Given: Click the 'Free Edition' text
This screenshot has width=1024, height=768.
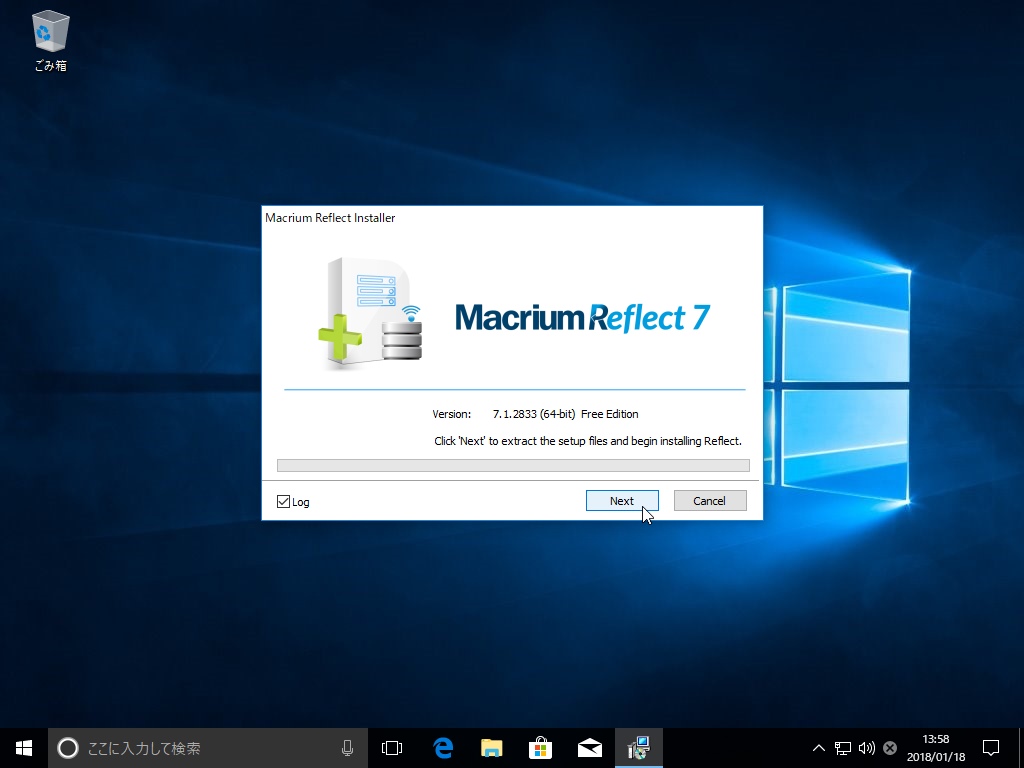Looking at the screenshot, I should click(609, 414).
